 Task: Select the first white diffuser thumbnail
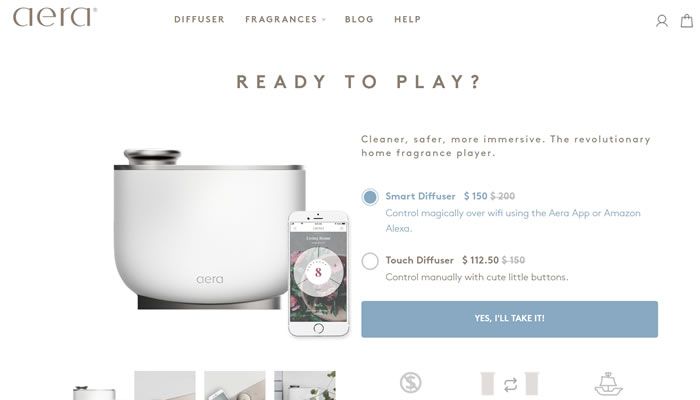click(x=95, y=390)
